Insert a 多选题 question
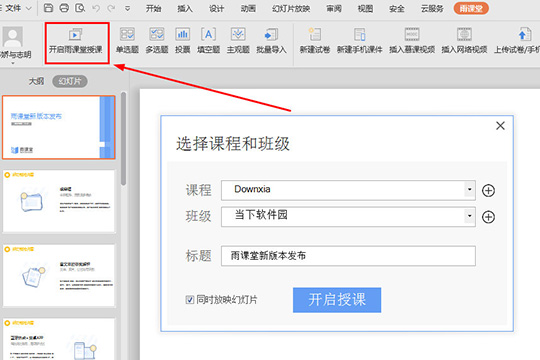 pos(157,41)
